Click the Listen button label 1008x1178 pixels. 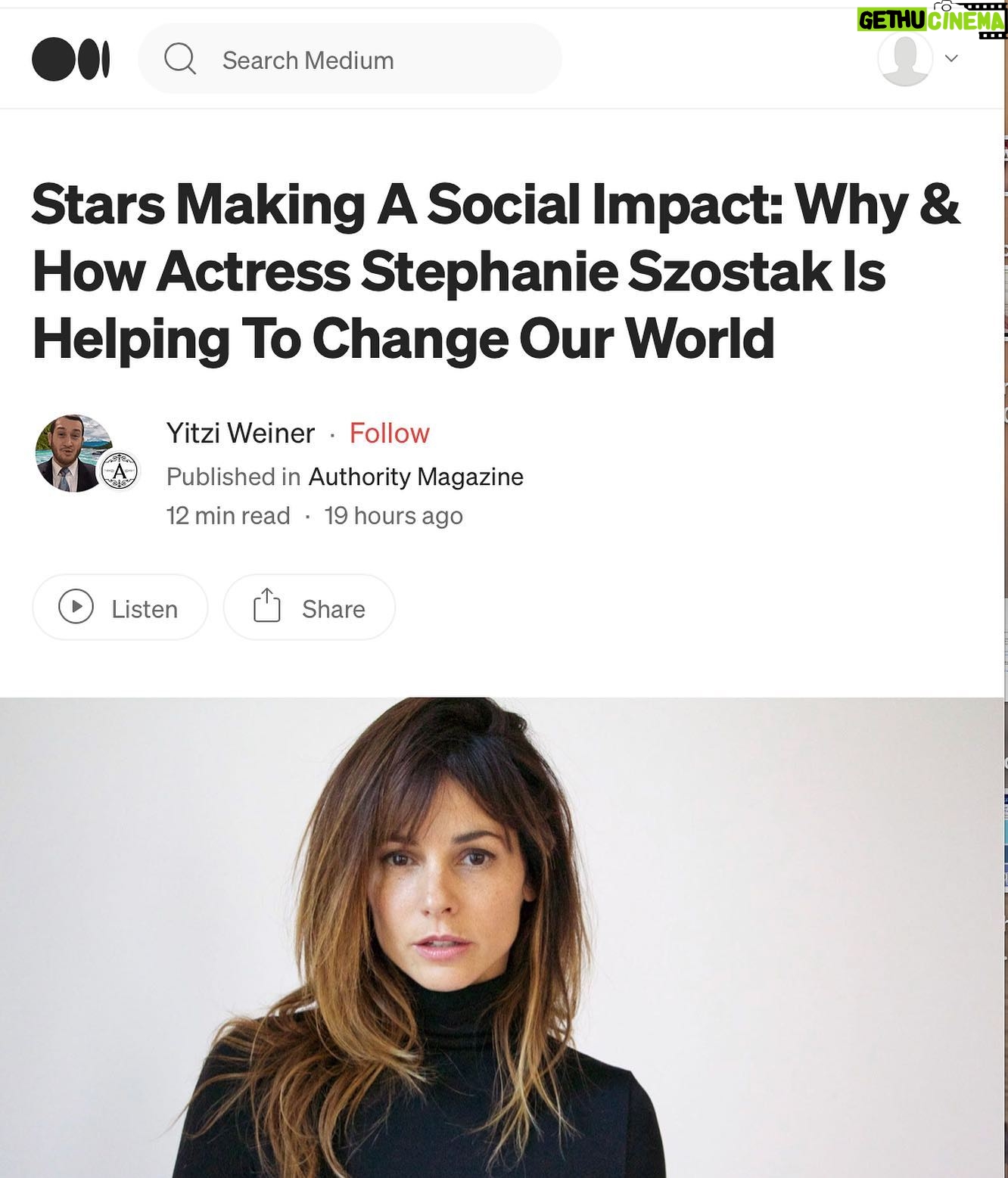tap(145, 609)
